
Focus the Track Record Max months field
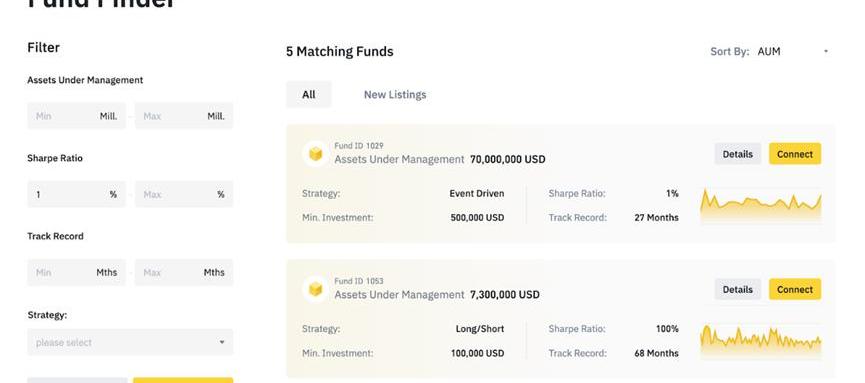pos(184,273)
